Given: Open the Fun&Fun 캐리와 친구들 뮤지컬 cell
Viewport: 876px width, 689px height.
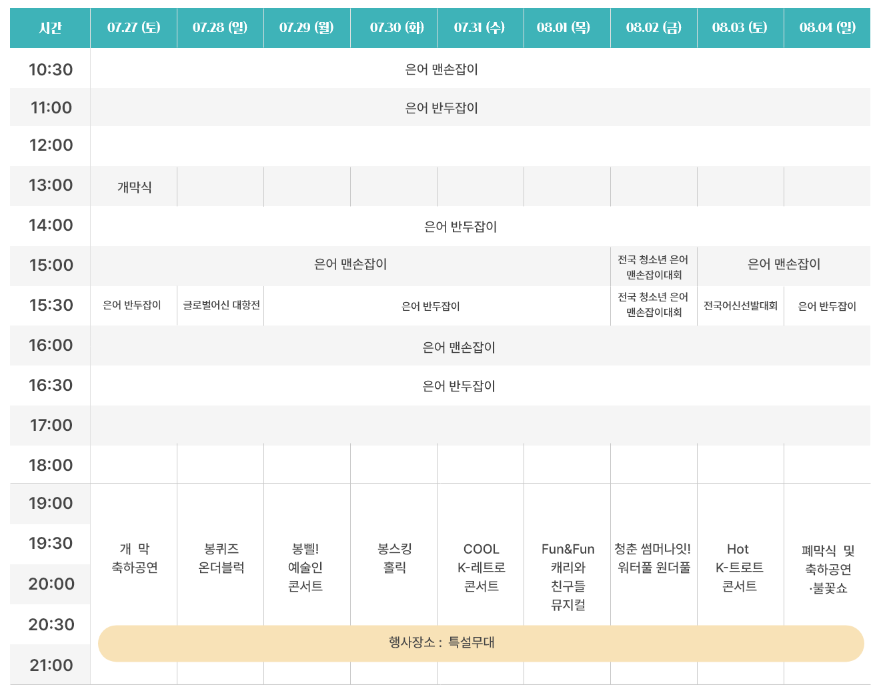Looking at the screenshot, I should point(566,555).
